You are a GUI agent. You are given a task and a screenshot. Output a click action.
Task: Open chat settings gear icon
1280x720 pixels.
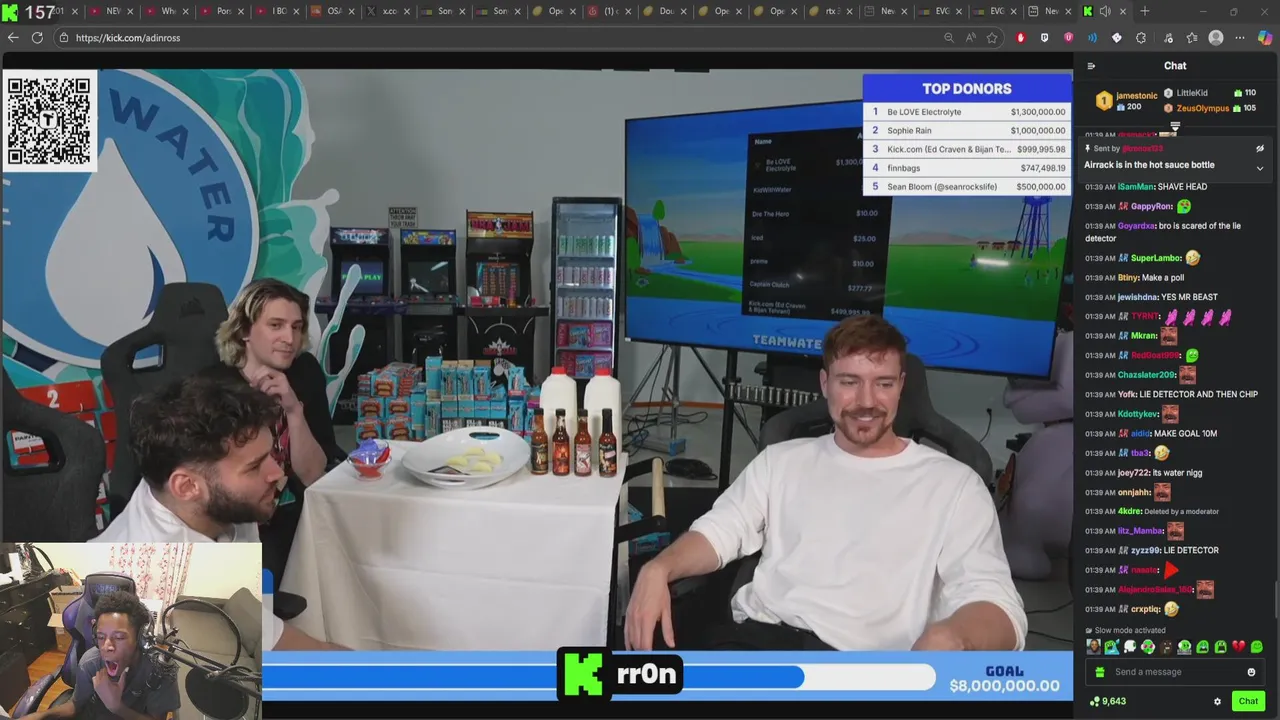(x=1217, y=701)
